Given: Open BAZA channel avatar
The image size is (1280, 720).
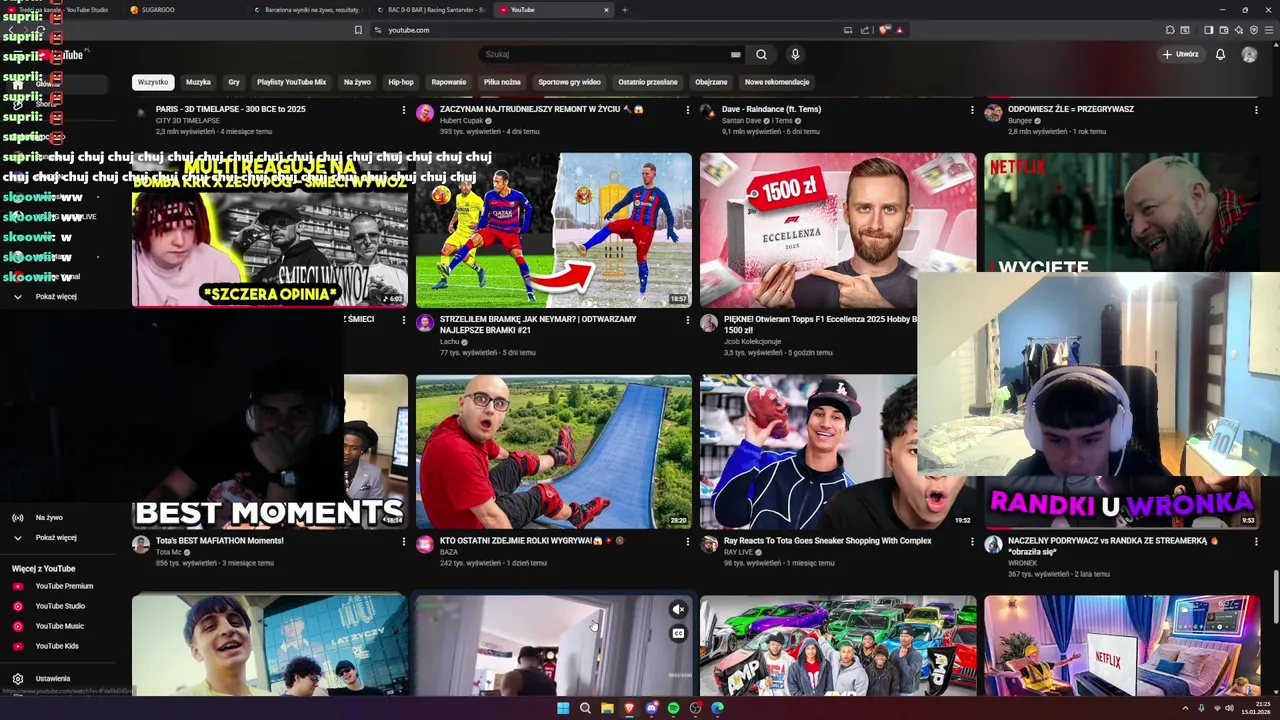Looking at the screenshot, I should click(x=425, y=544).
